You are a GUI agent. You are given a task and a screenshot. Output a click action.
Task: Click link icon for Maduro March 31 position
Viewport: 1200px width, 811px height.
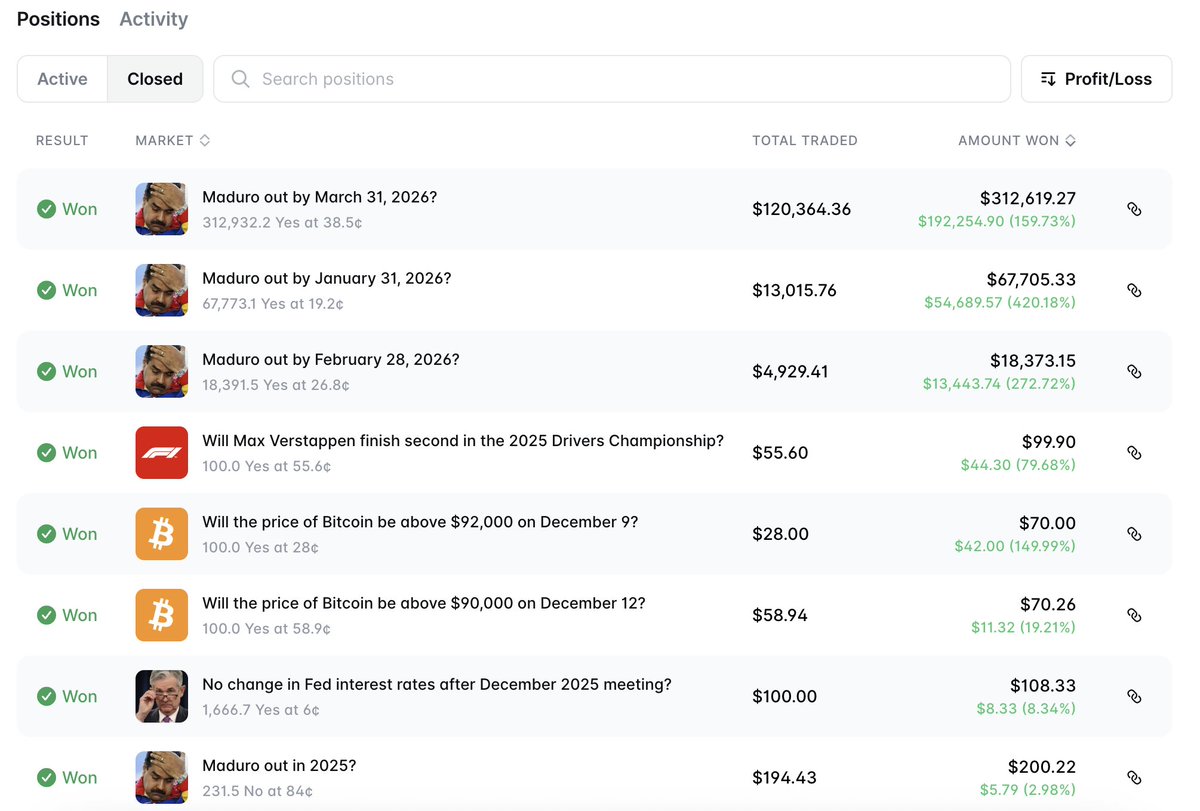pos(1134,209)
